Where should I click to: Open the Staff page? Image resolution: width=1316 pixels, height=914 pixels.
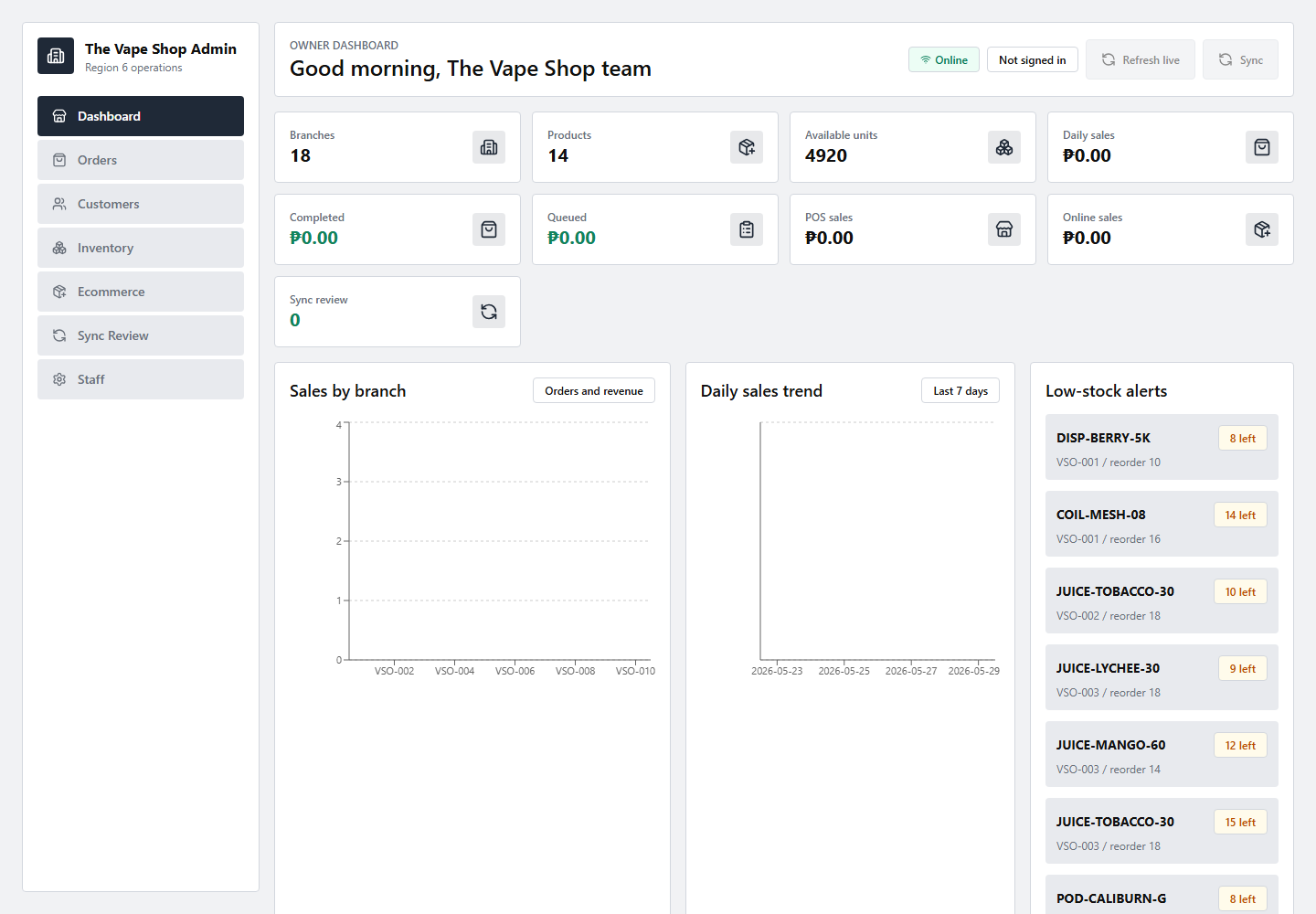[x=141, y=379]
